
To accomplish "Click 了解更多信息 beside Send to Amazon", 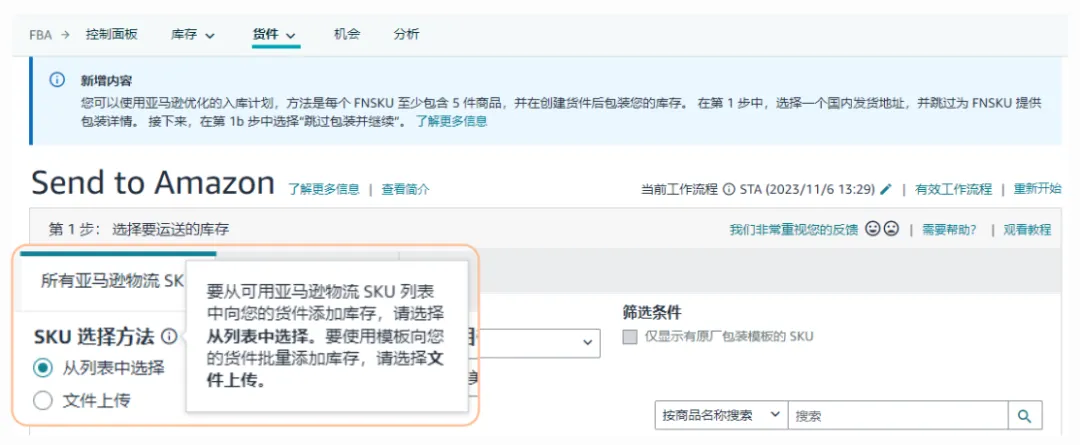I will point(324,189).
